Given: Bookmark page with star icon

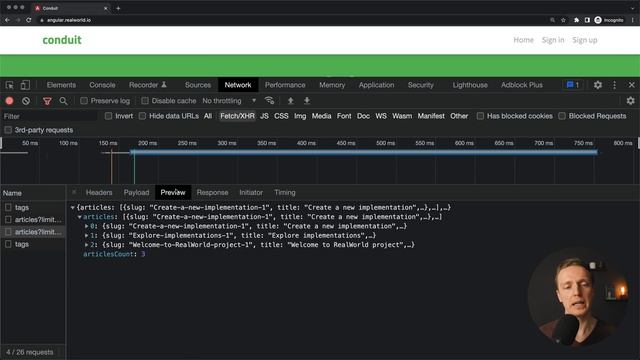Looking at the screenshot, I should (563, 20).
